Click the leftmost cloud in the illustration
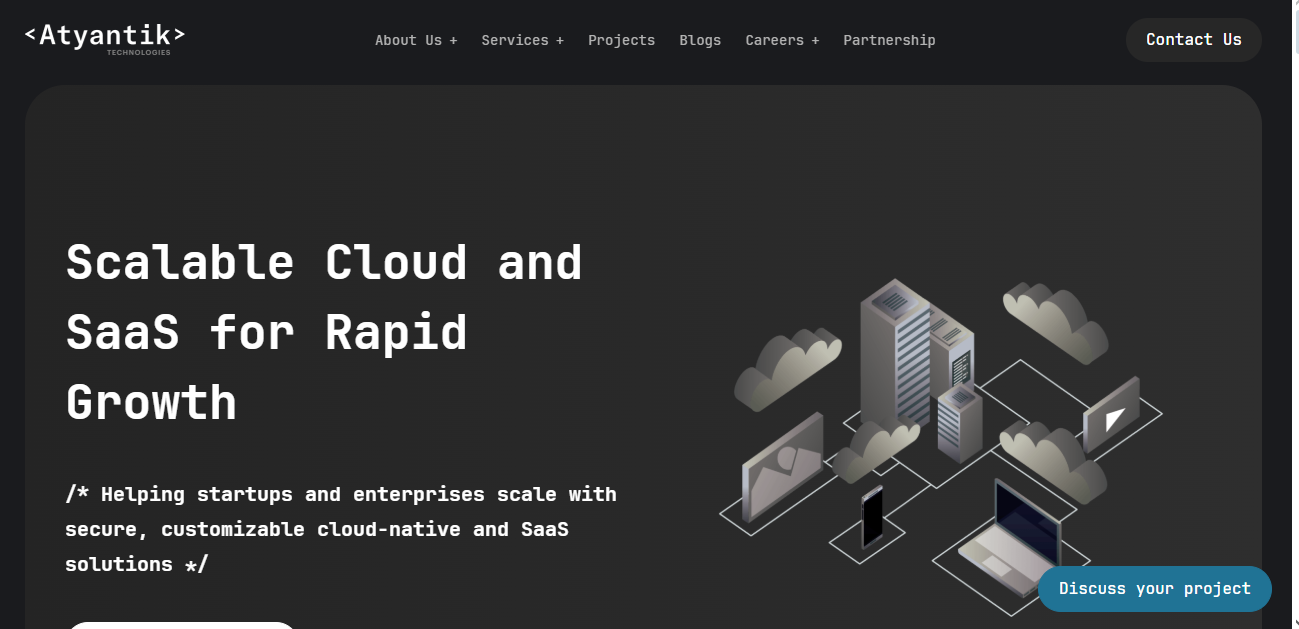This screenshot has height=629, width=1299. point(786,368)
